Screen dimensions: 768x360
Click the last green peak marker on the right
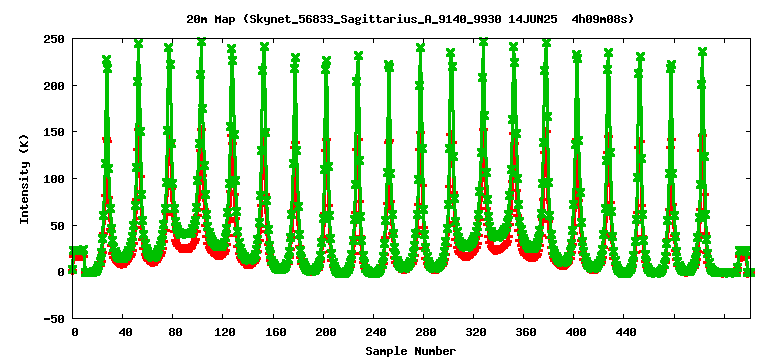point(702,51)
